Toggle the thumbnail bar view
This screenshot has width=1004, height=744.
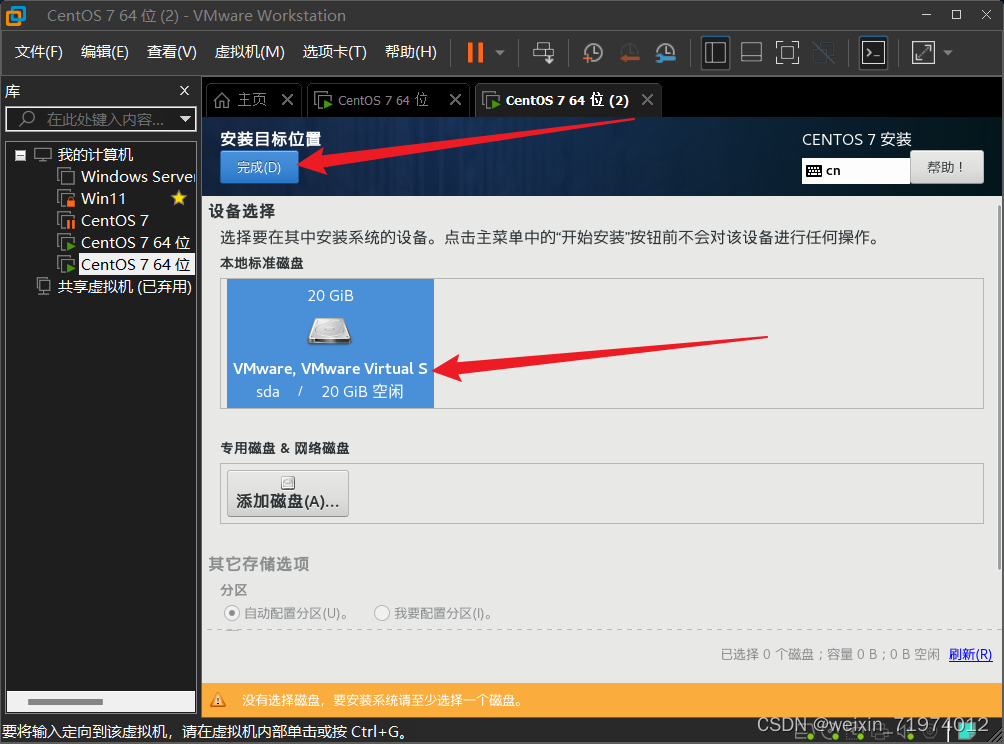coord(751,53)
